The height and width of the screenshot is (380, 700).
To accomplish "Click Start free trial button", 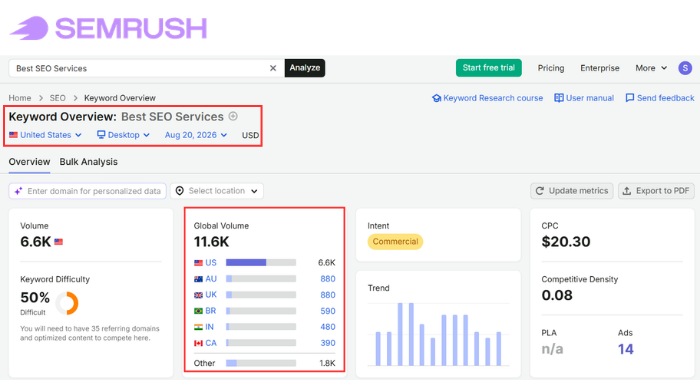I will 488,68.
